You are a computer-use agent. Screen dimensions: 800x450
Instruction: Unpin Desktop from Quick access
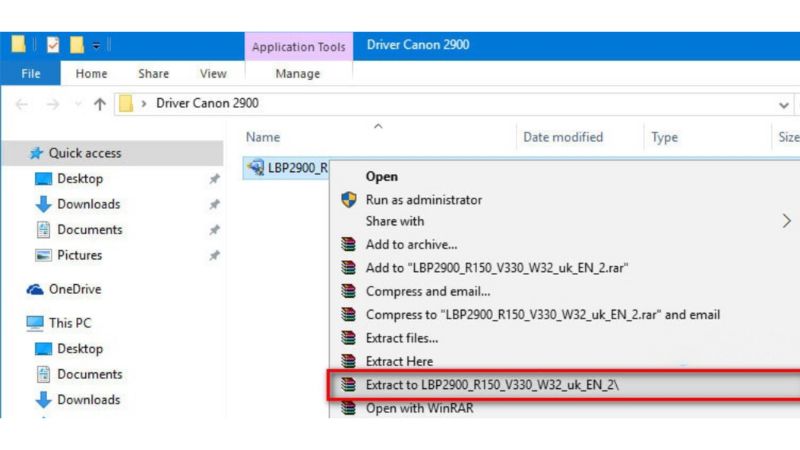tap(214, 179)
